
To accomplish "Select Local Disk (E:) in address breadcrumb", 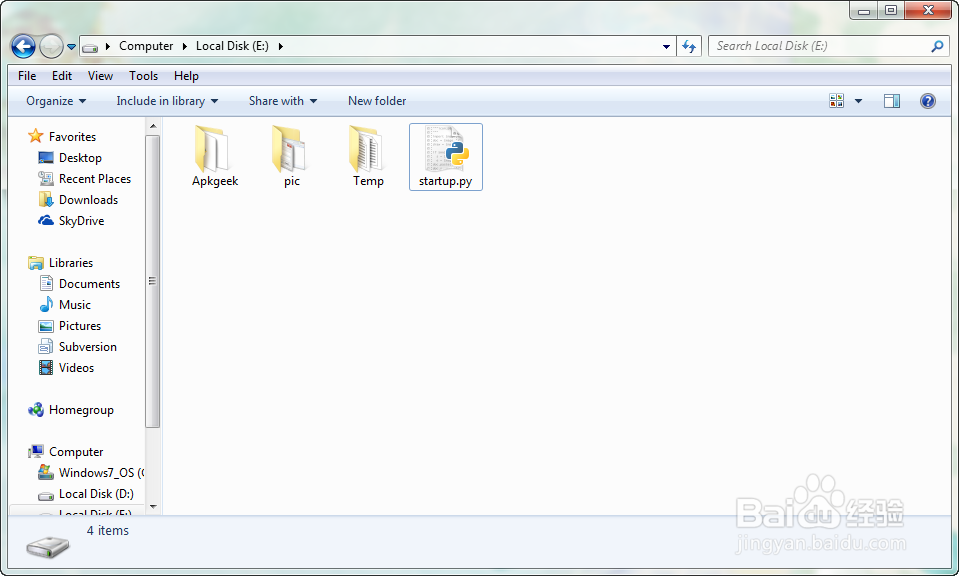I will (x=232, y=46).
